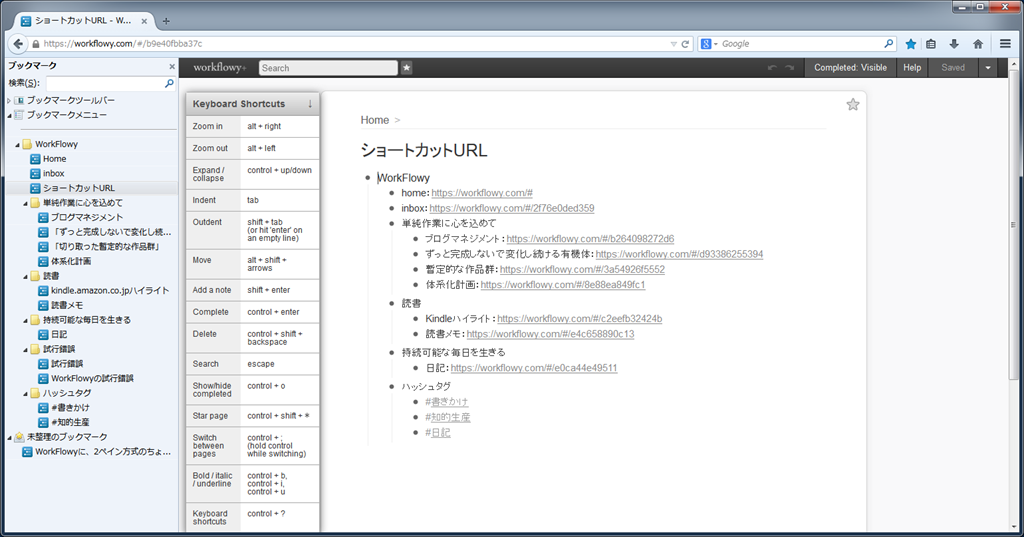Open the 日記 link ending e0ca44e49511
The width and height of the screenshot is (1024, 537).
click(534, 368)
